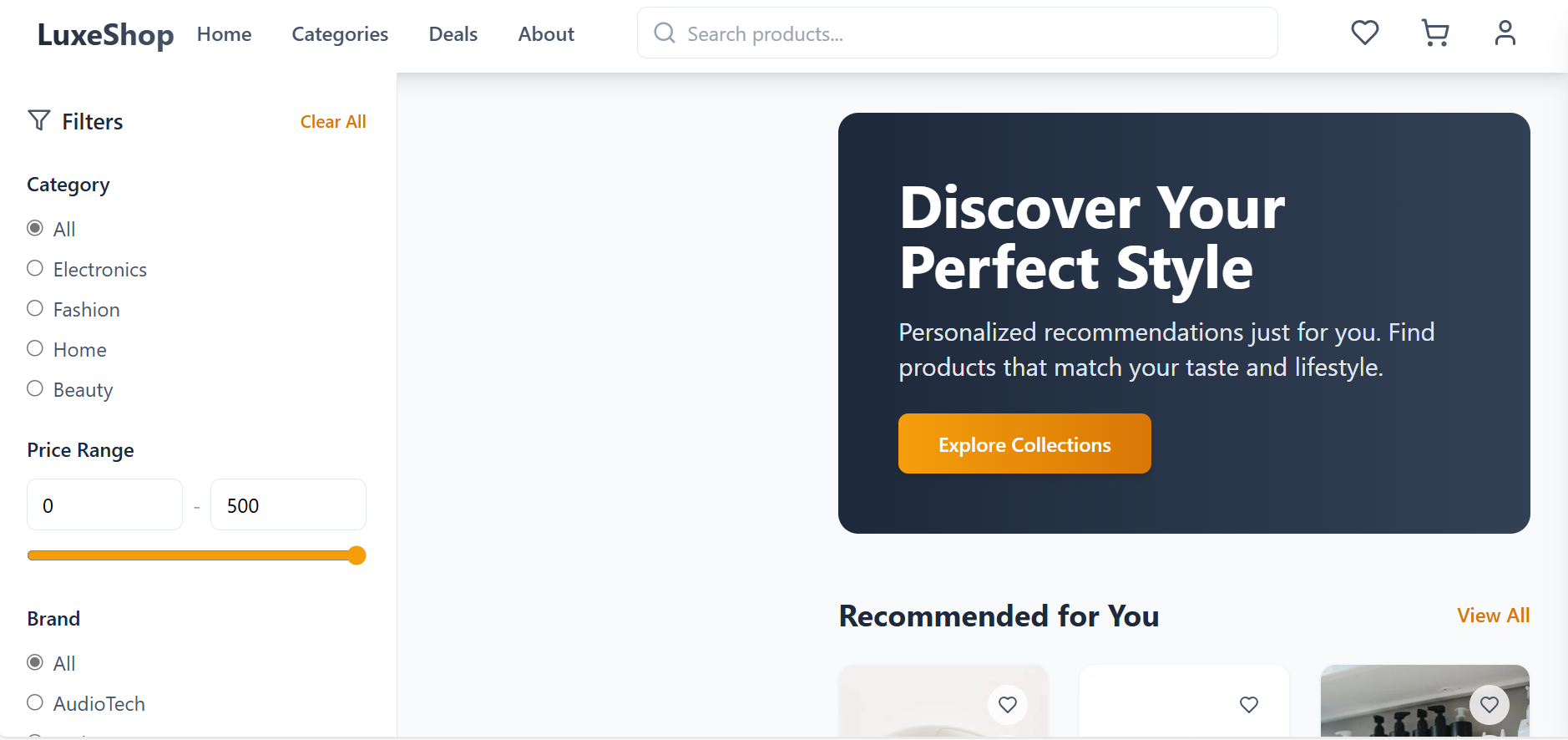Favorite the first recommended product
1568x740 pixels.
[x=1008, y=705]
